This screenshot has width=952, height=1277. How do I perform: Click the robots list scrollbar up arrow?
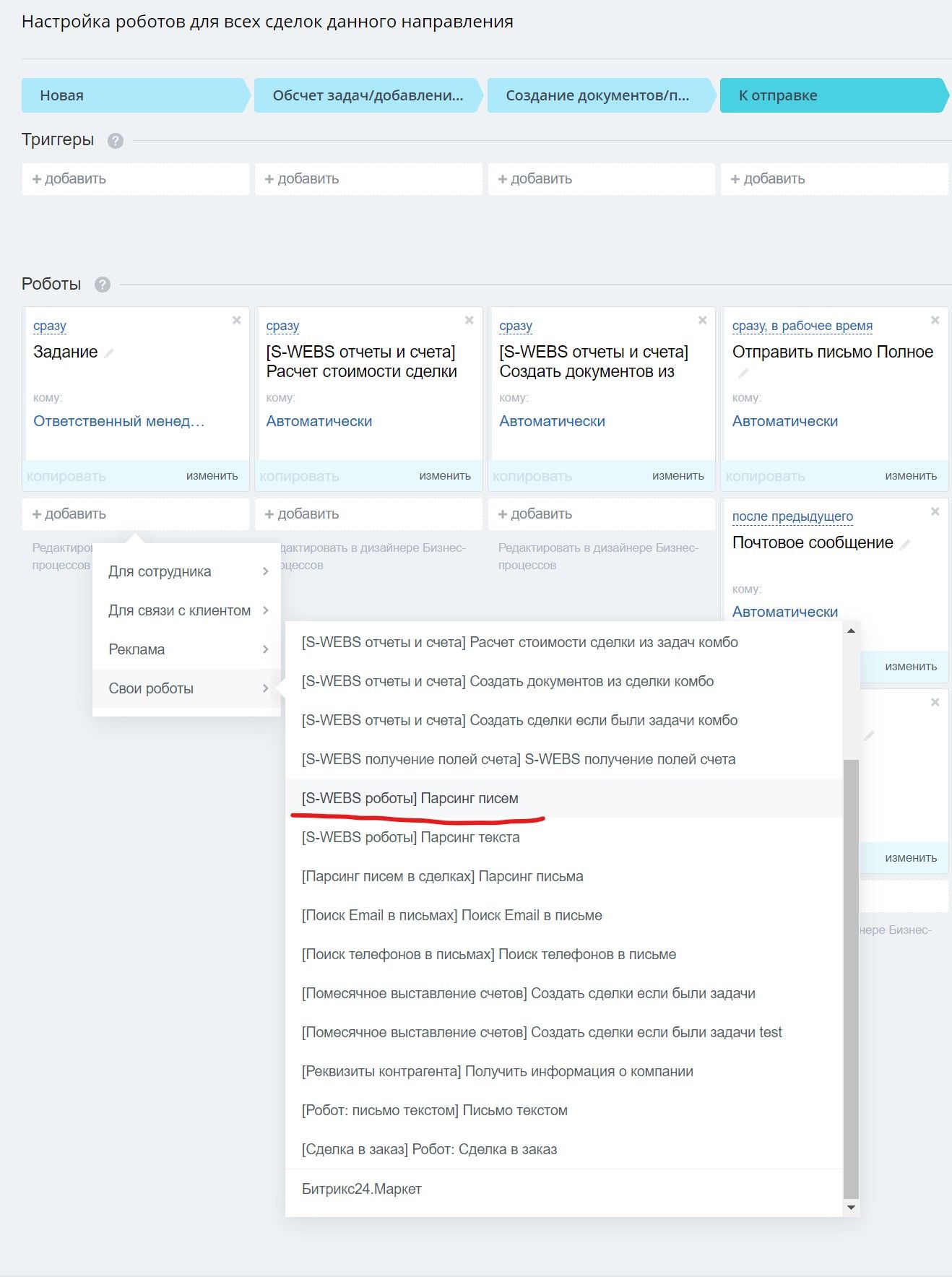(x=851, y=631)
